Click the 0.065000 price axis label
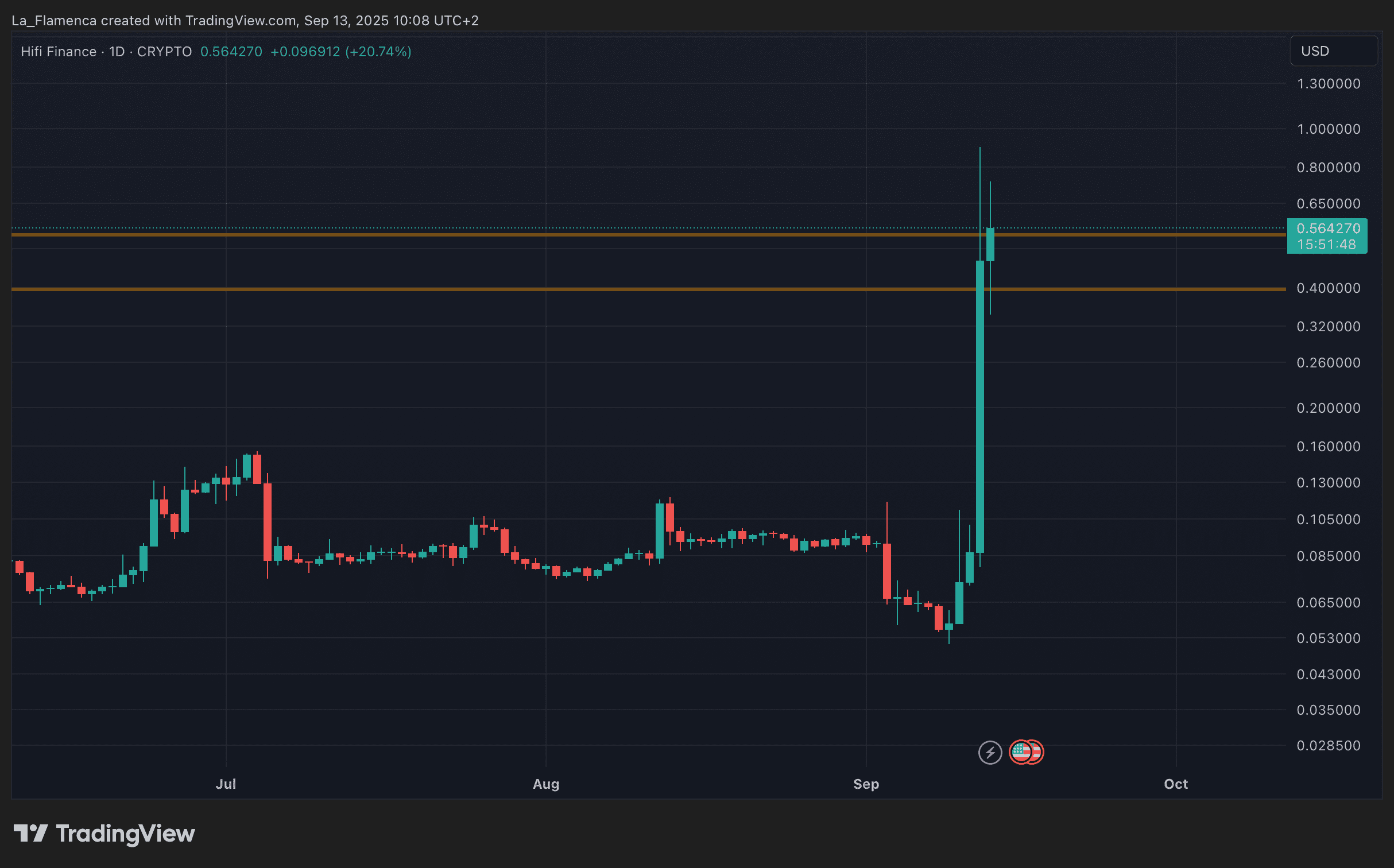1394x868 pixels. (x=1329, y=603)
